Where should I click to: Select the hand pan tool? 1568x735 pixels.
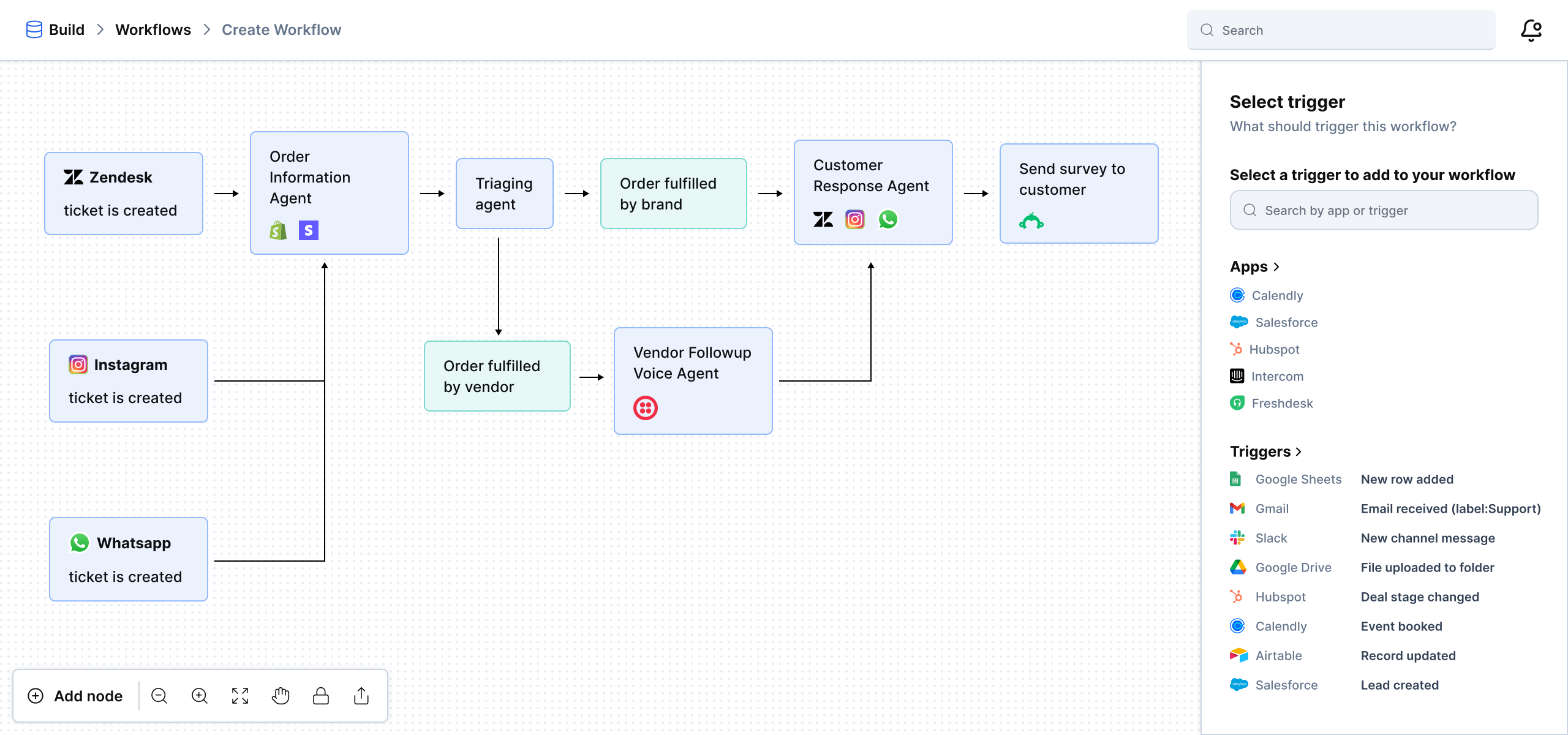(x=281, y=696)
